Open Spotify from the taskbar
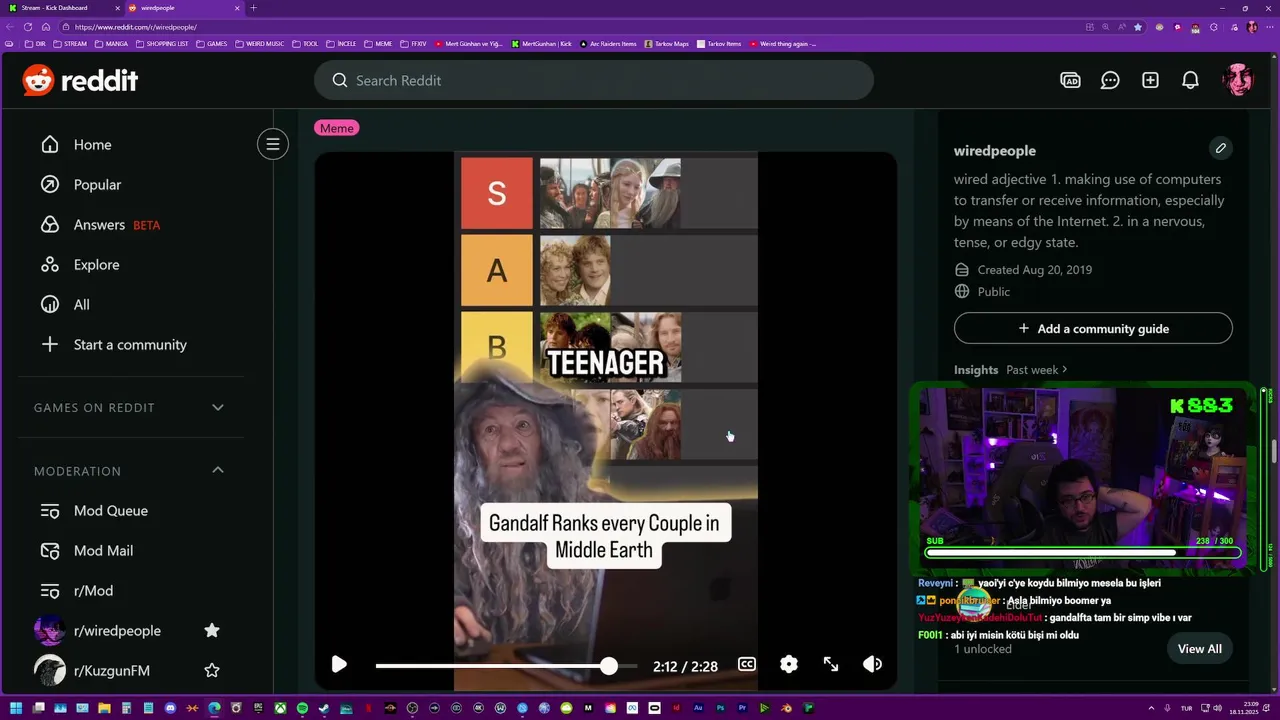This screenshot has width=1280, height=720. (x=302, y=708)
